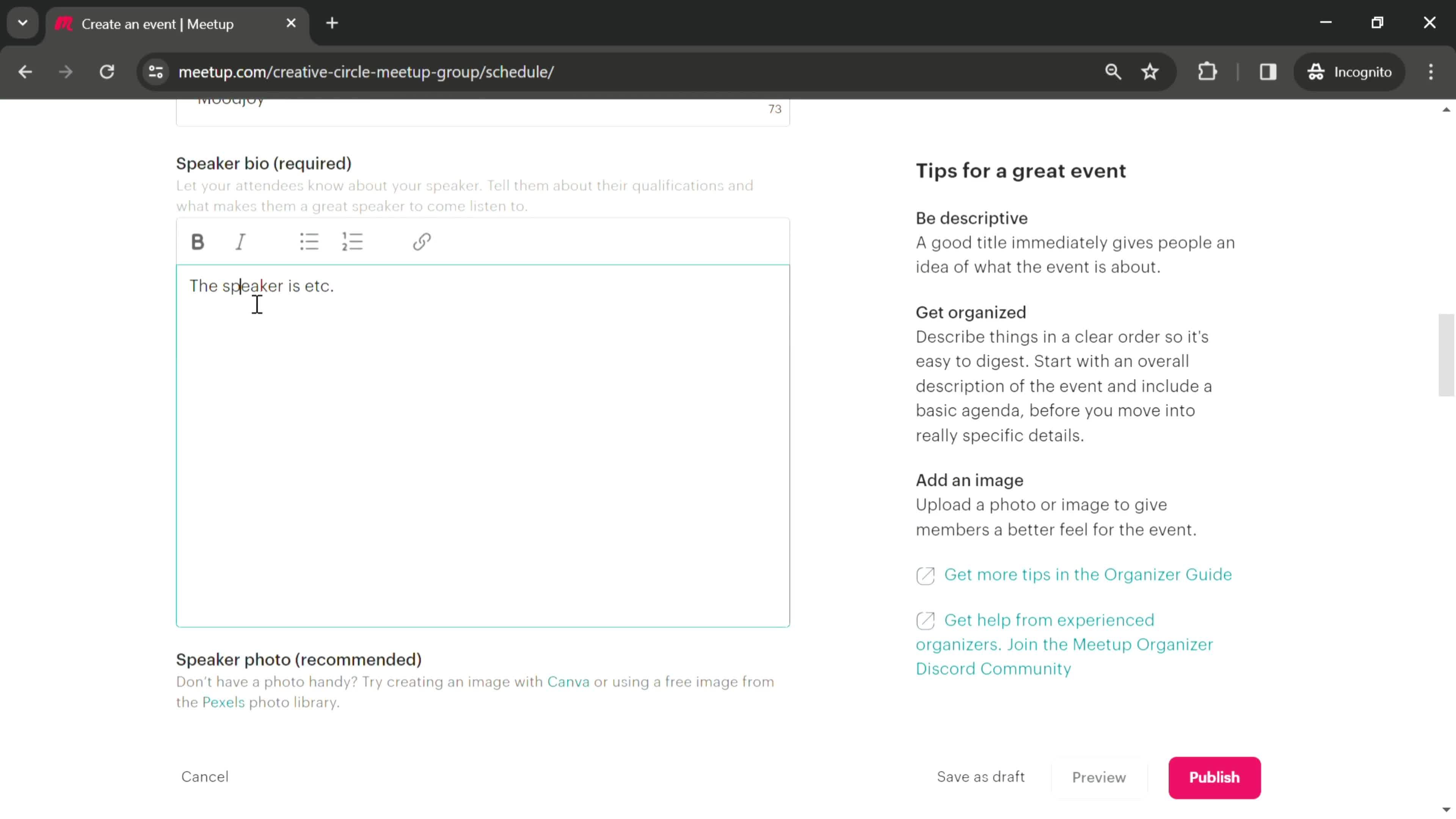Image resolution: width=1456 pixels, height=819 pixels.
Task: Expand the browser tab list dropdown
Action: (x=22, y=22)
